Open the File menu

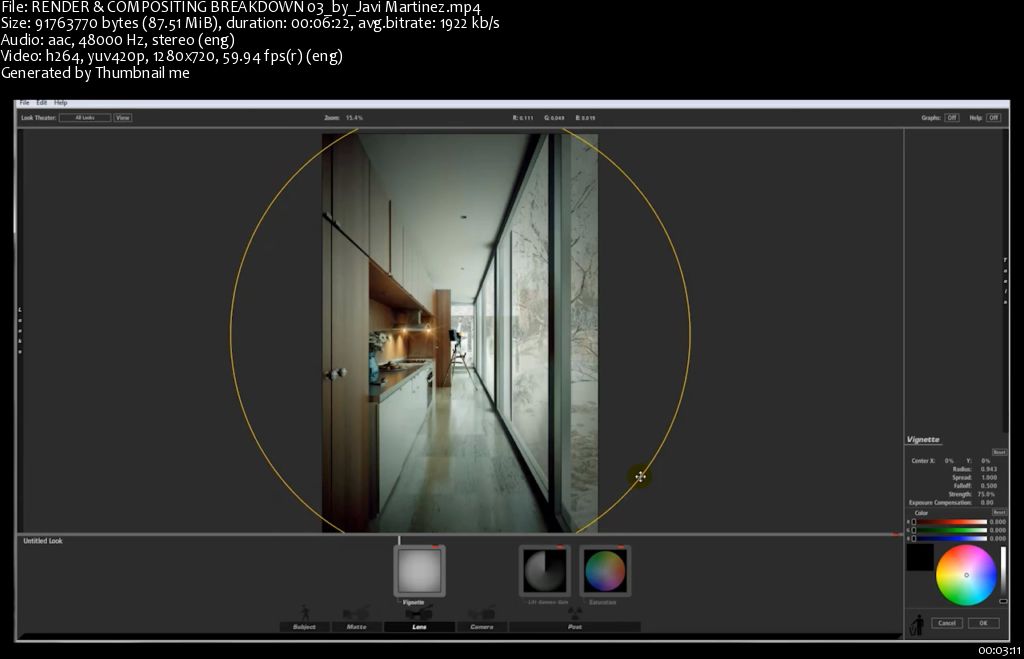click(24, 103)
